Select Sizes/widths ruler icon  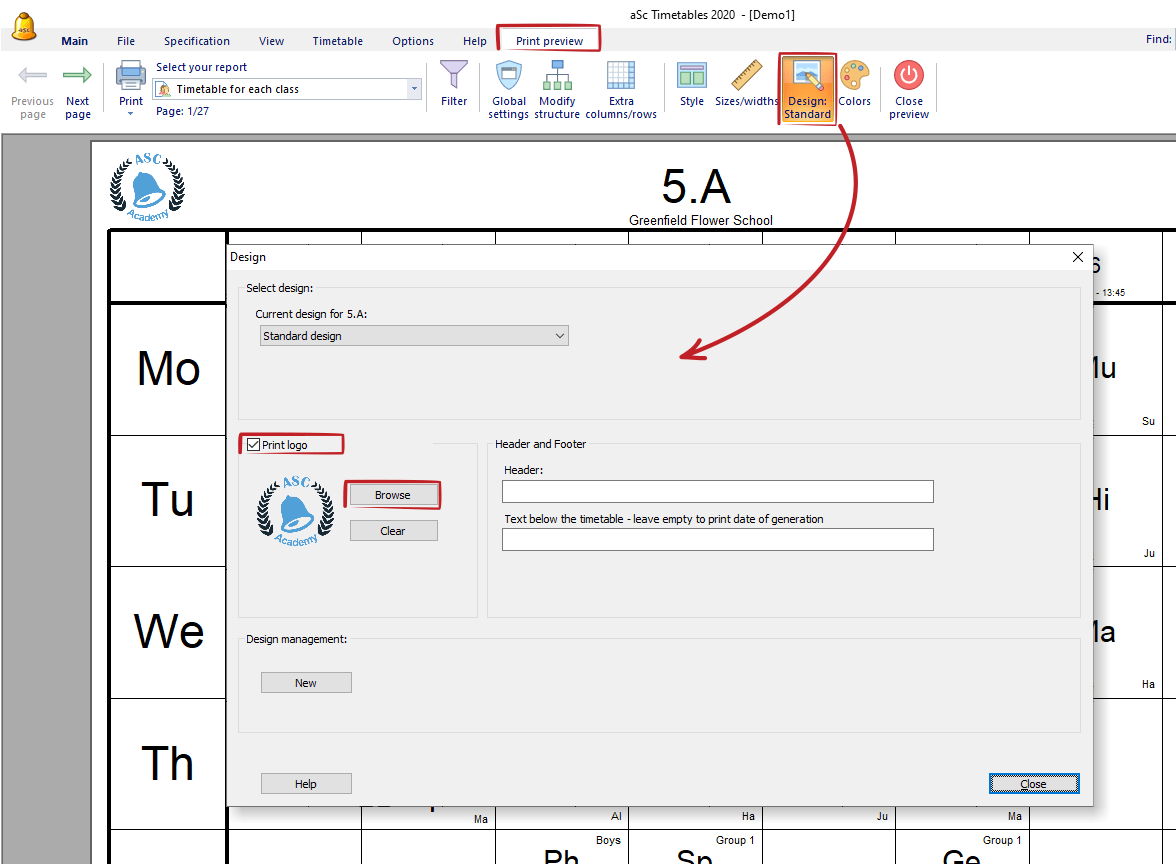(x=746, y=75)
